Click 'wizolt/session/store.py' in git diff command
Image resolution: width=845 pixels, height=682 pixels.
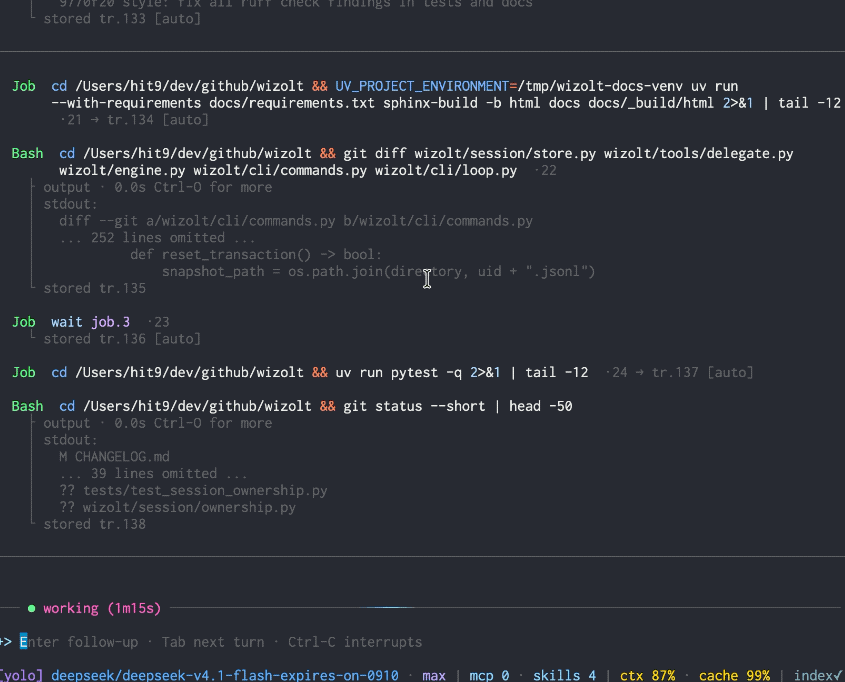(505, 154)
